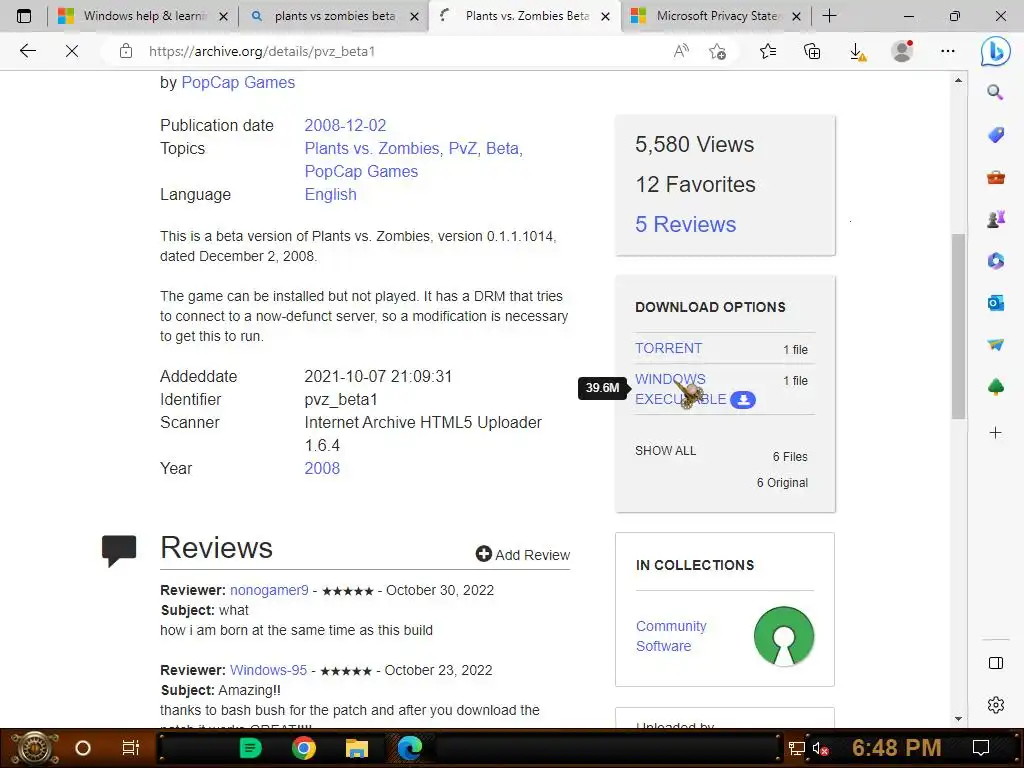Image resolution: width=1024 pixels, height=768 pixels.
Task: Open the PvZ topic link
Action: pyautogui.click(x=462, y=148)
